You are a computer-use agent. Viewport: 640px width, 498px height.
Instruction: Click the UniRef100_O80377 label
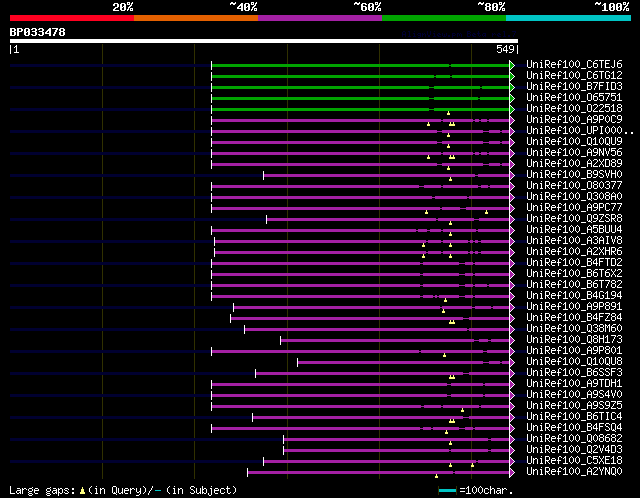[574, 185]
